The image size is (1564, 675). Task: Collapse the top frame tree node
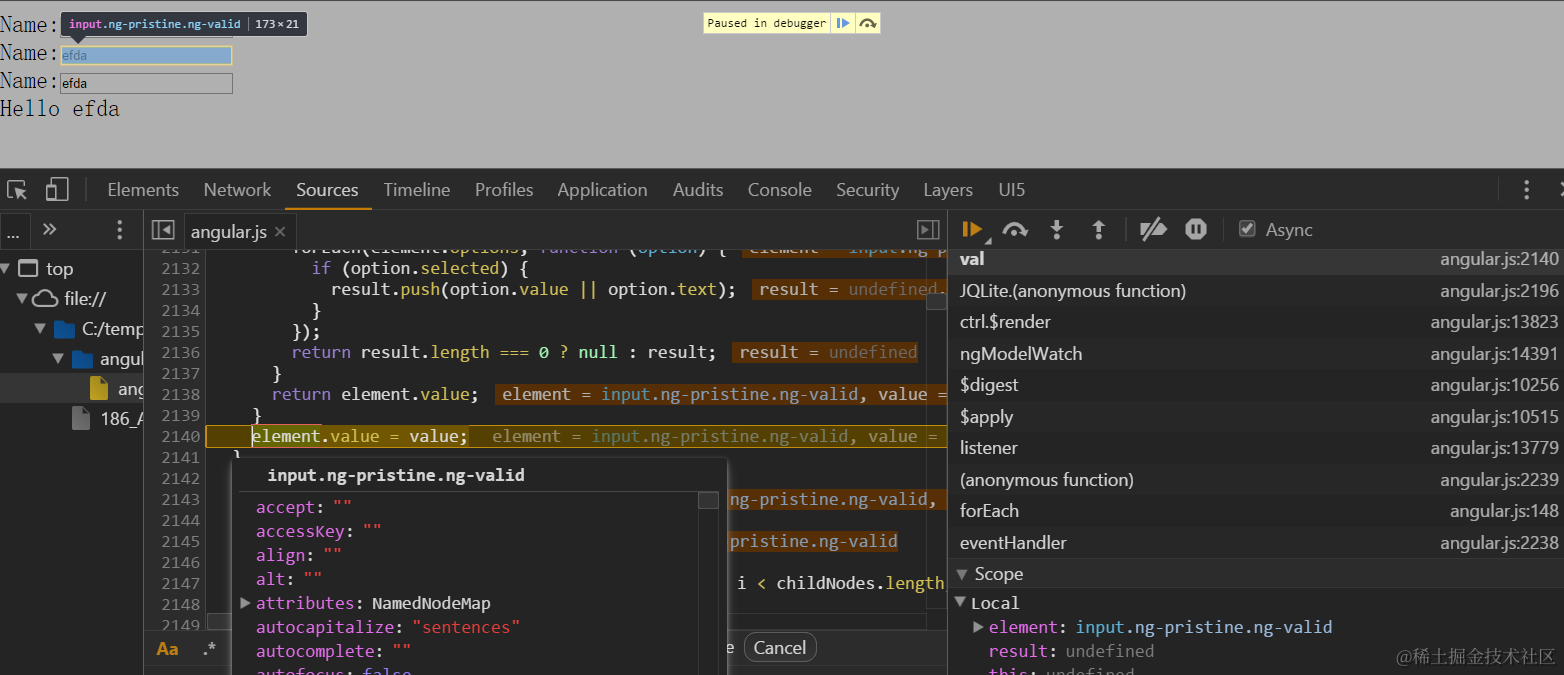click(x=6, y=268)
